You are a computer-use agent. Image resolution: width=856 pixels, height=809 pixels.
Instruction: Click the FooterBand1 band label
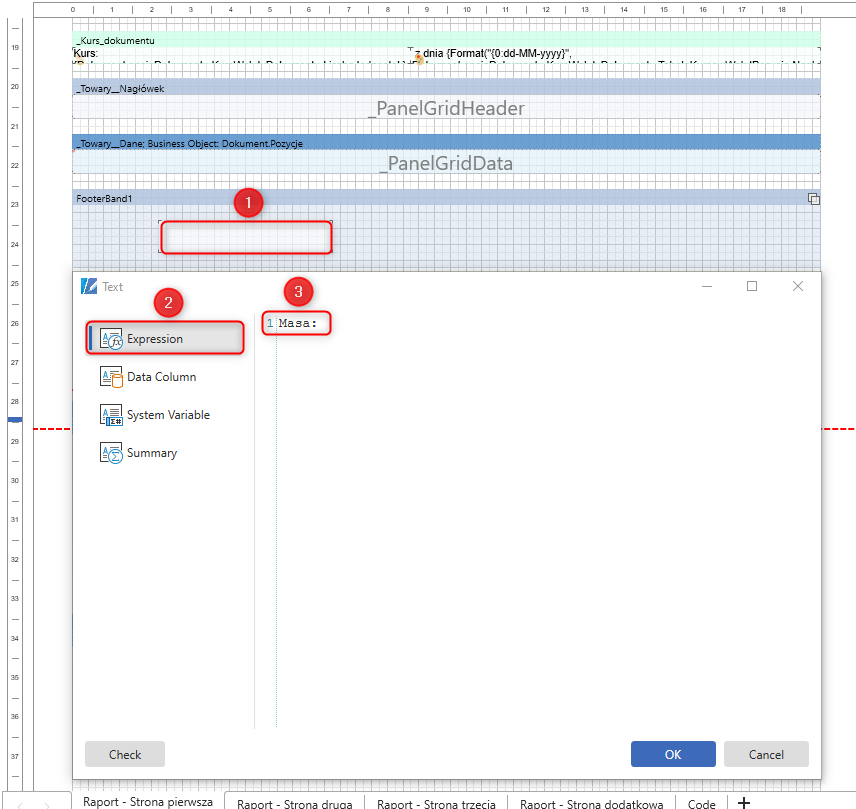tap(104, 199)
